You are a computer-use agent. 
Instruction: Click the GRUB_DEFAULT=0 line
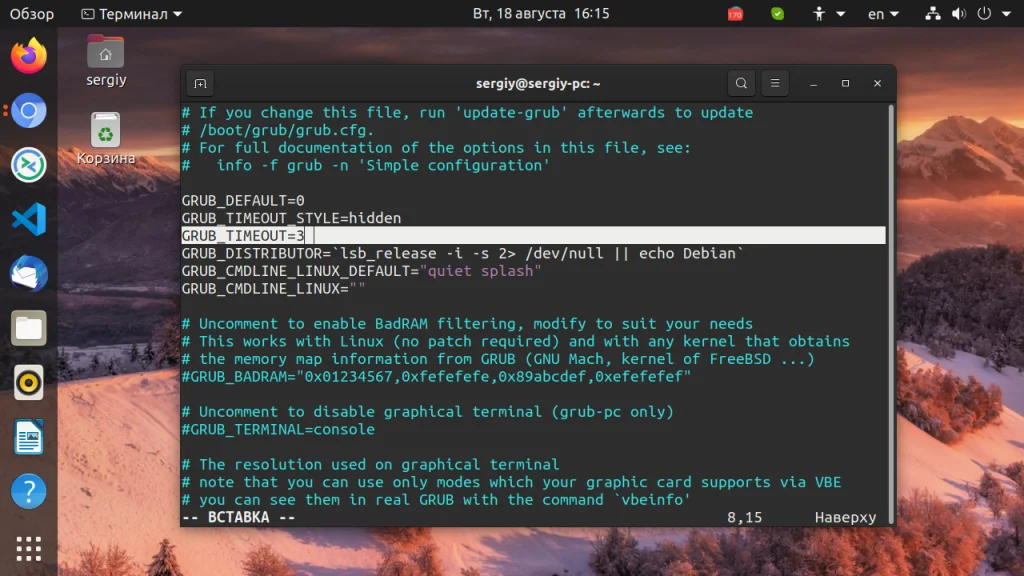click(243, 200)
